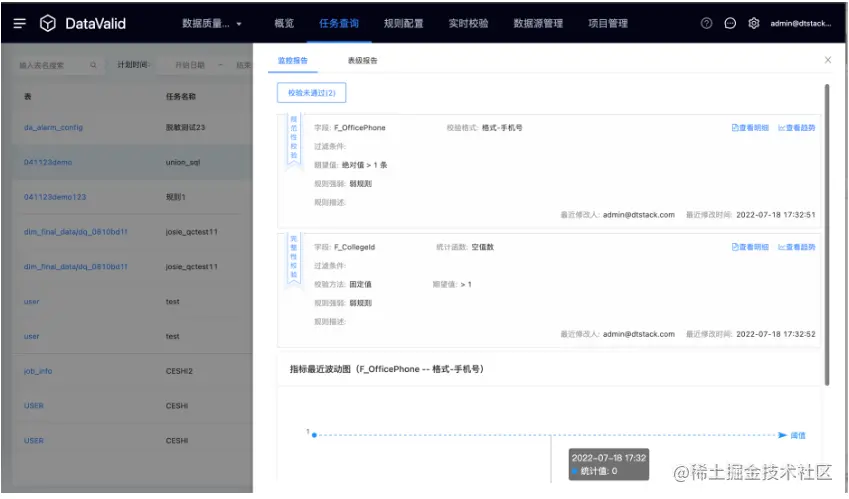Click the 完整性校验 ribbon tag
The image size is (849, 499).
[x=293, y=258]
